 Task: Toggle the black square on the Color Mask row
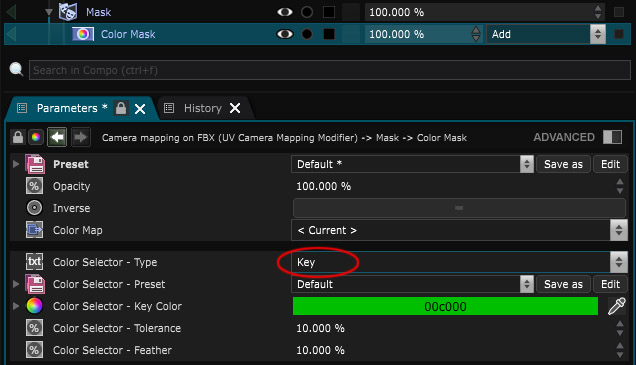coord(329,34)
